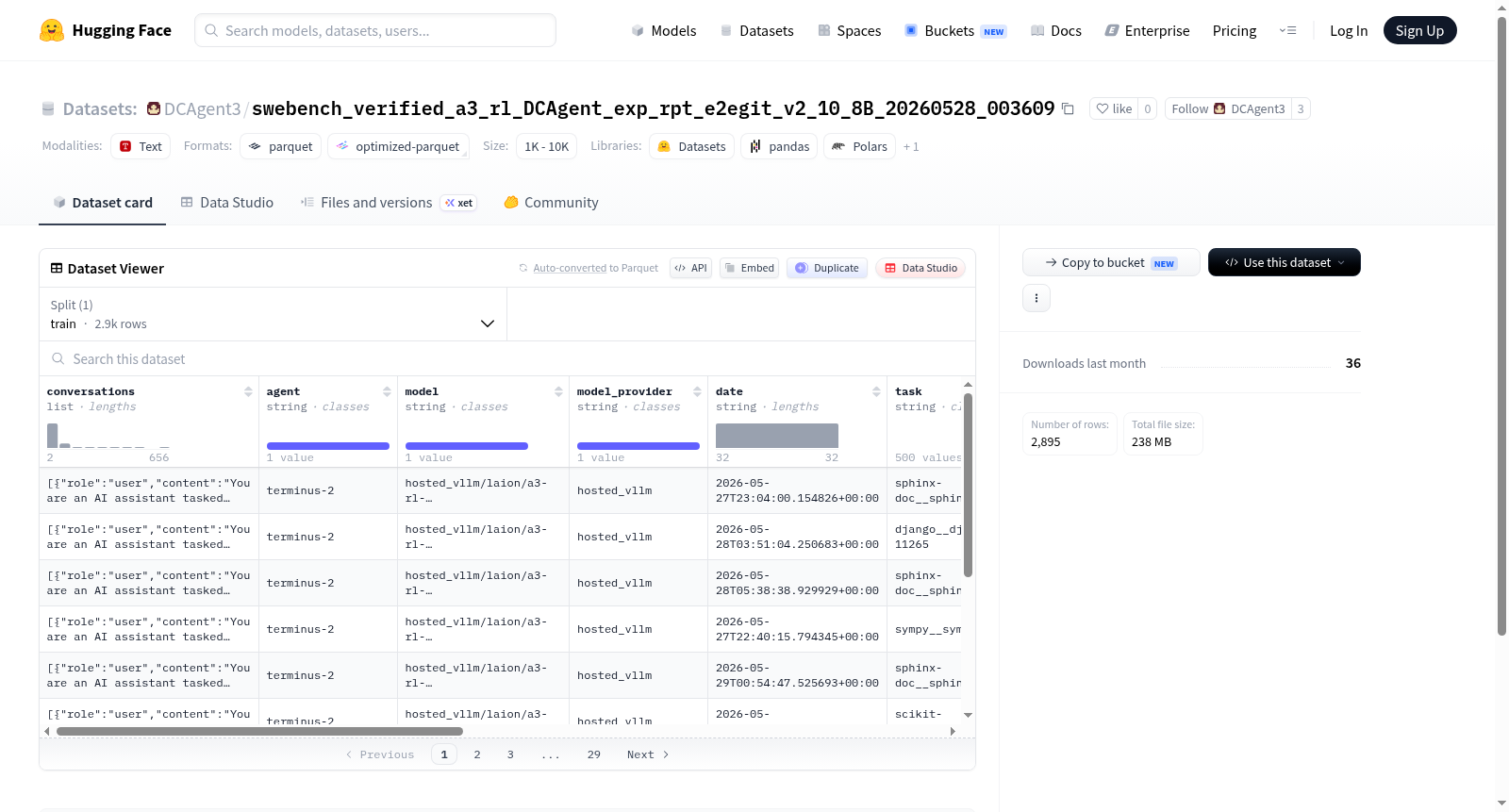
Task: Copy dataset to bucket
Action: [1111, 262]
